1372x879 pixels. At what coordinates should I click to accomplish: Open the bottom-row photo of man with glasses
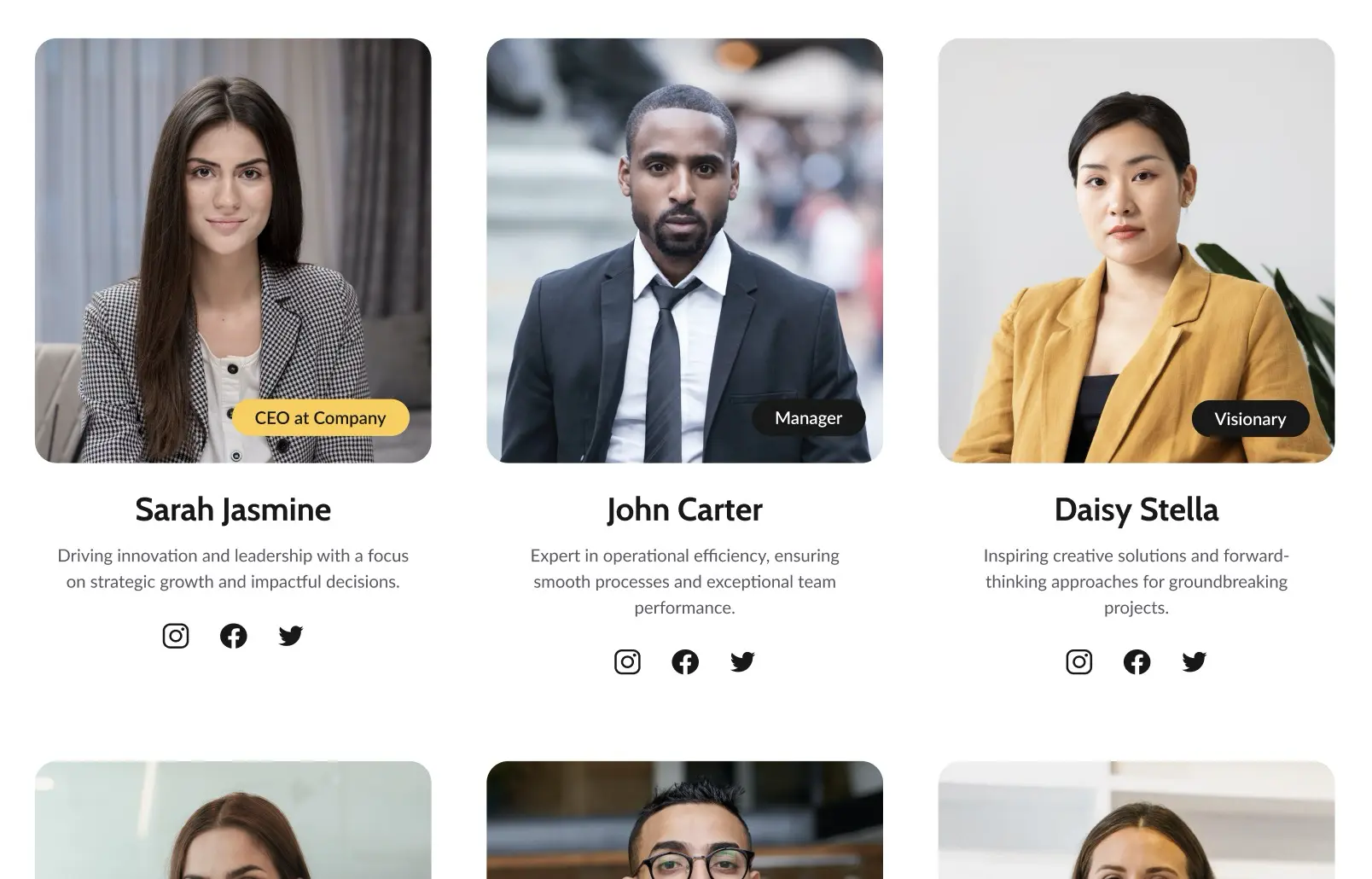click(x=684, y=820)
